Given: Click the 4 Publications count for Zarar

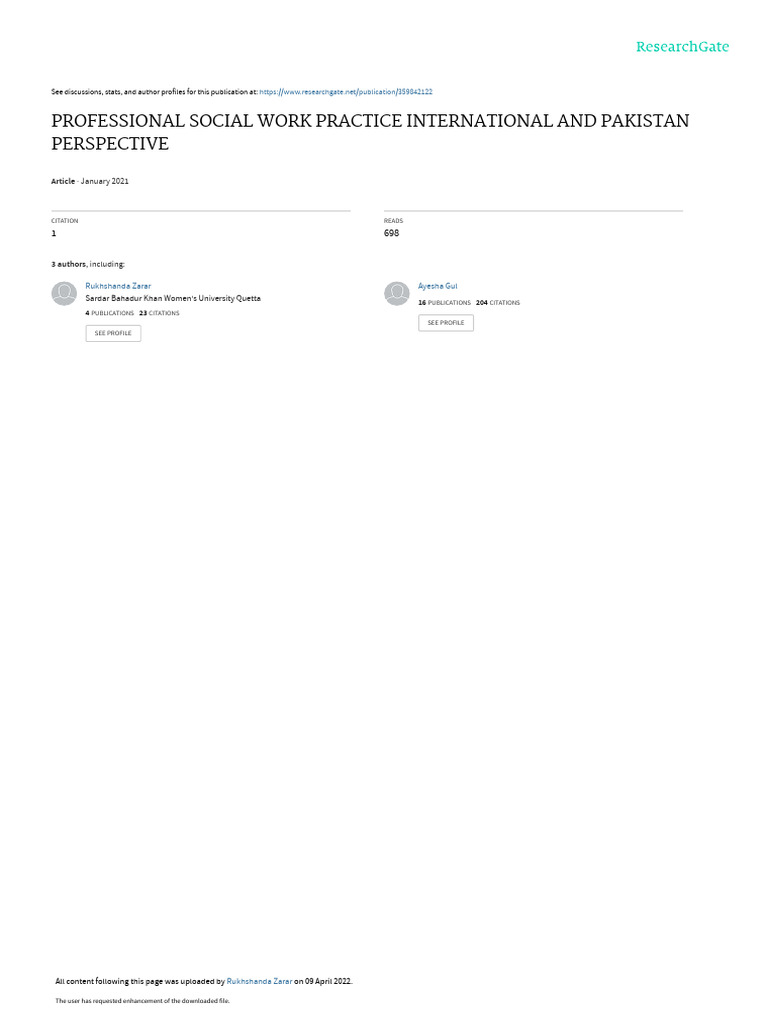Looking at the screenshot, I should (x=110, y=313).
